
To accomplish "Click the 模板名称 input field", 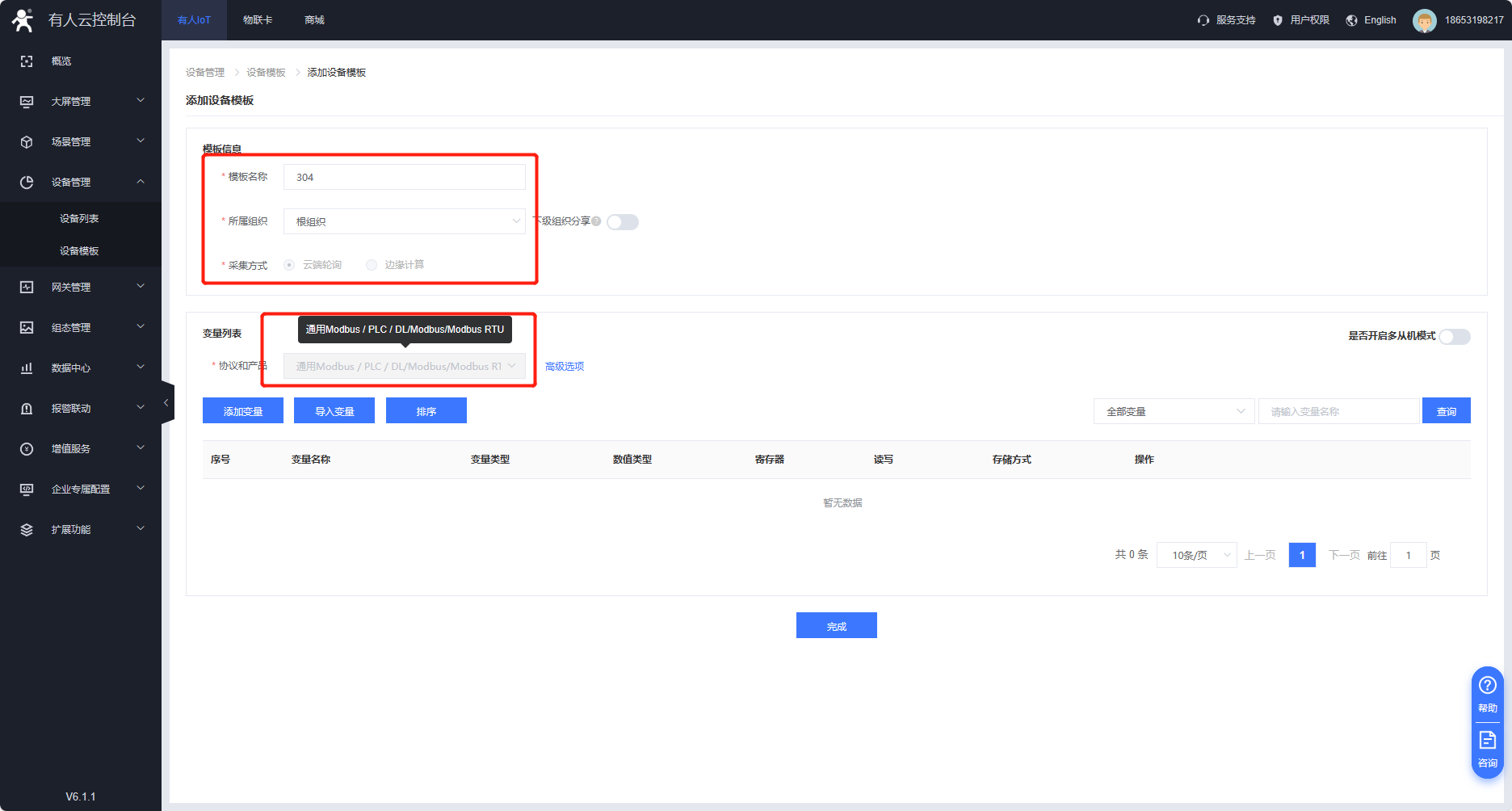I will [x=404, y=177].
